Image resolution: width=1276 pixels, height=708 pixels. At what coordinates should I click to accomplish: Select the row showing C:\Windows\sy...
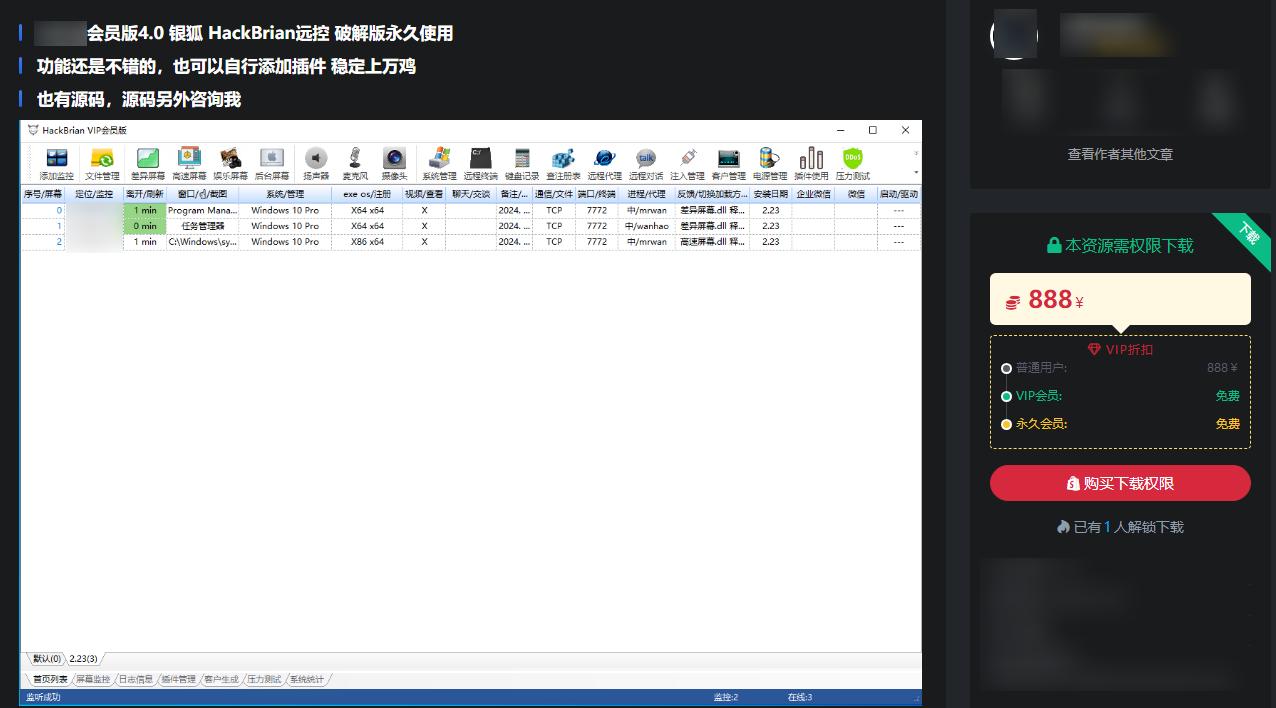[471, 242]
